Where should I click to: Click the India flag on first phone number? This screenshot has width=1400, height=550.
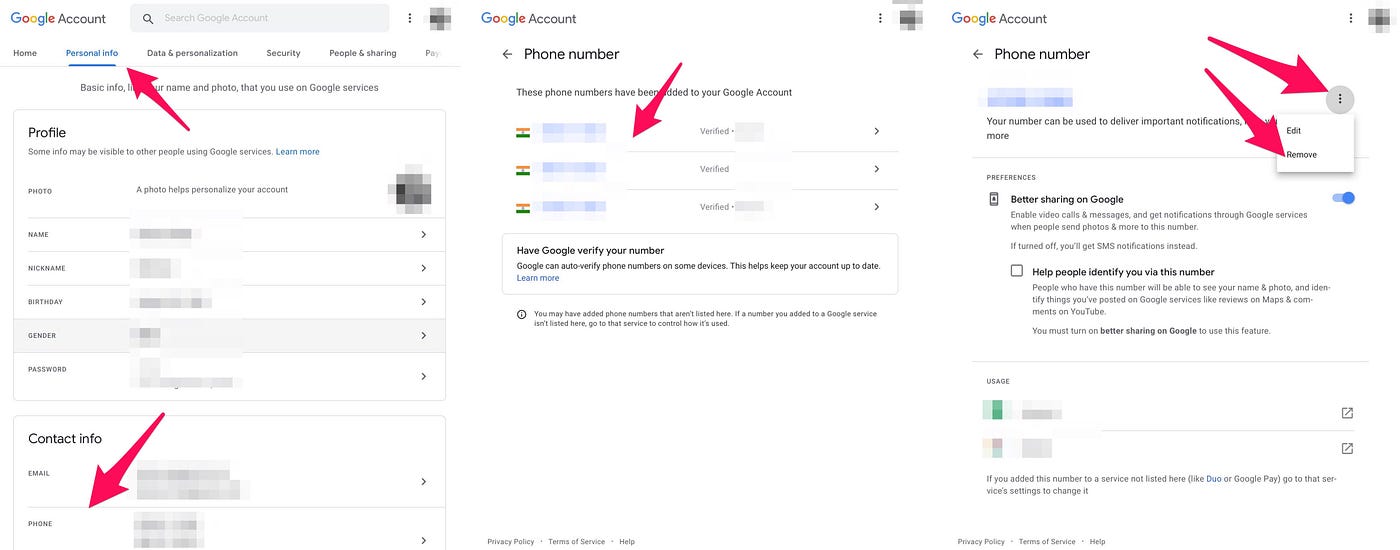[x=523, y=131]
